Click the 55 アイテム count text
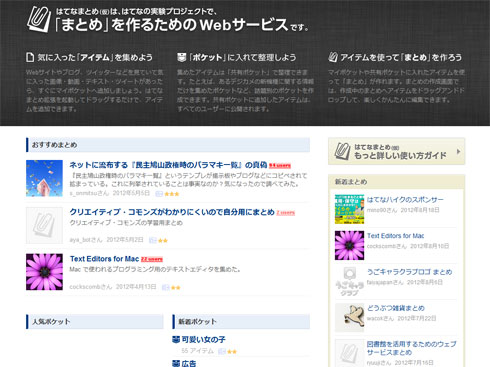The image size is (490, 367). (197, 351)
